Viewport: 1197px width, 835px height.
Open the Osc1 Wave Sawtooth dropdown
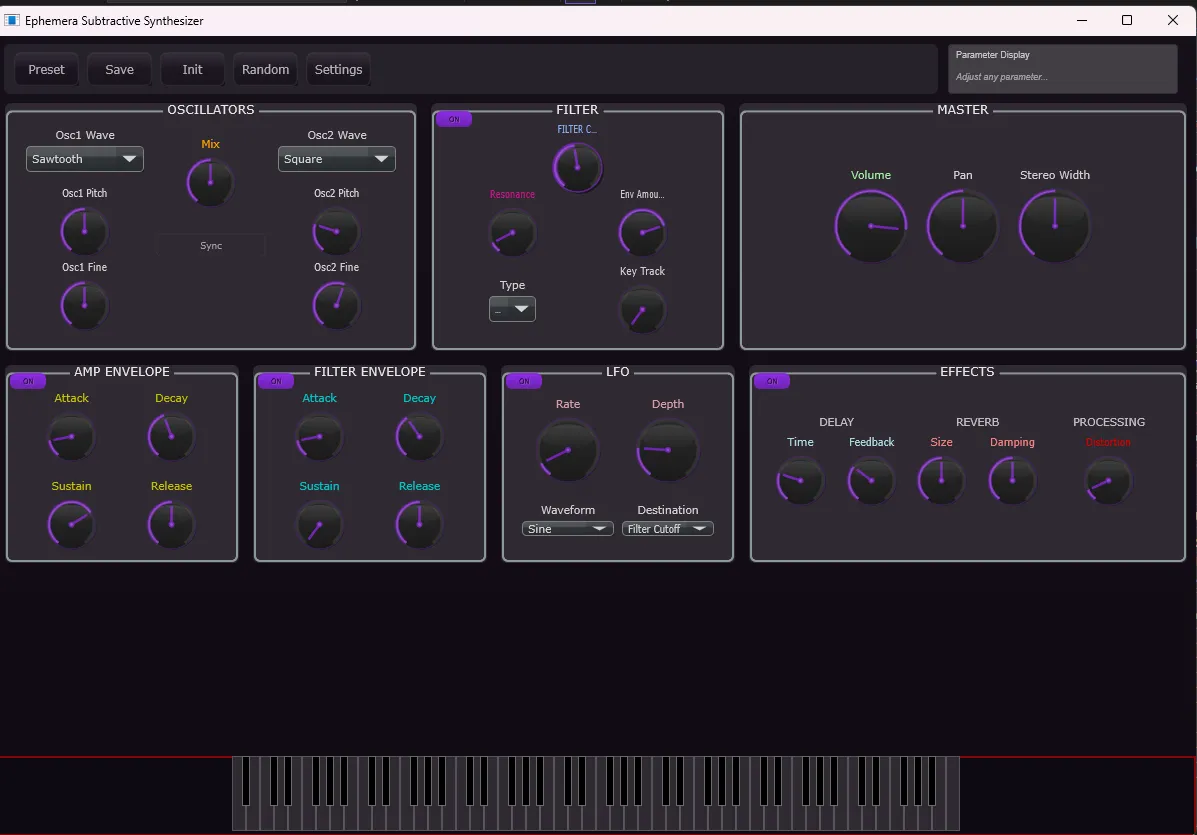click(x=85, y=159)
